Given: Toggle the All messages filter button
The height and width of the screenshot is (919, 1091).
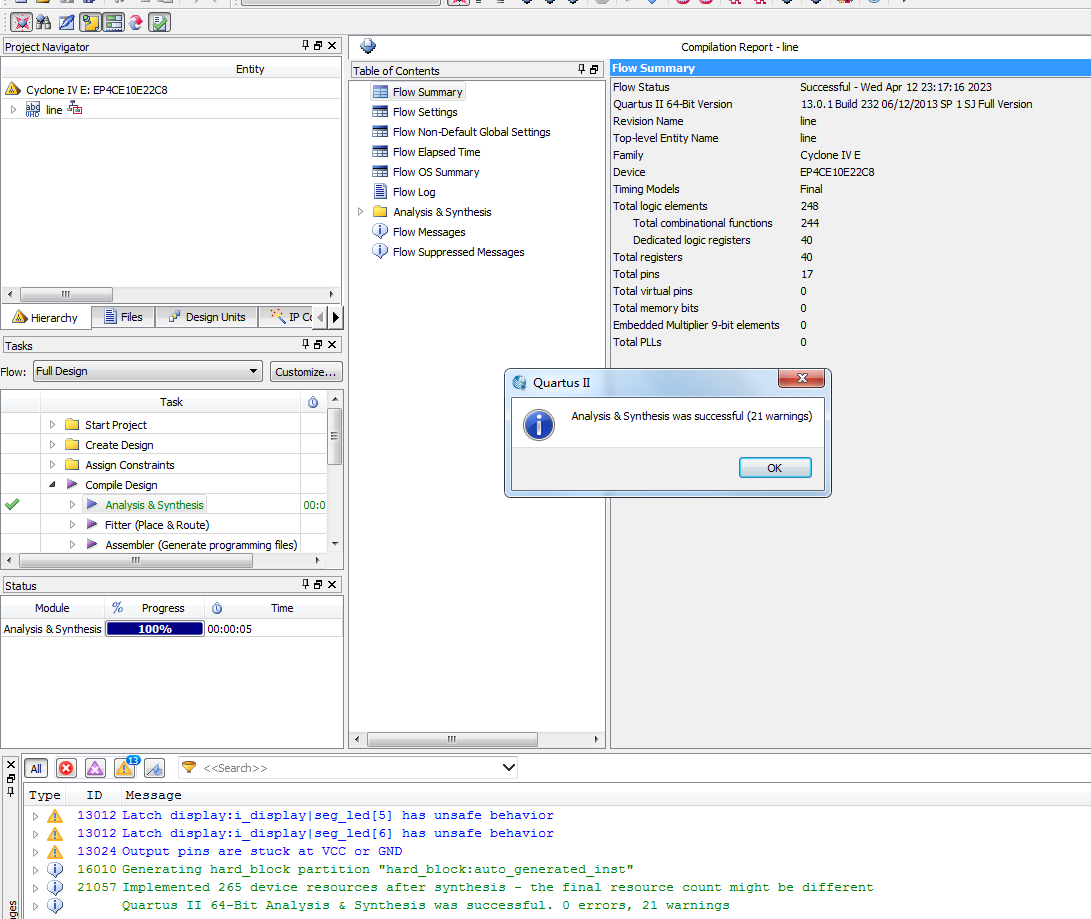Looking at the screenshot, I should (36, 768).
